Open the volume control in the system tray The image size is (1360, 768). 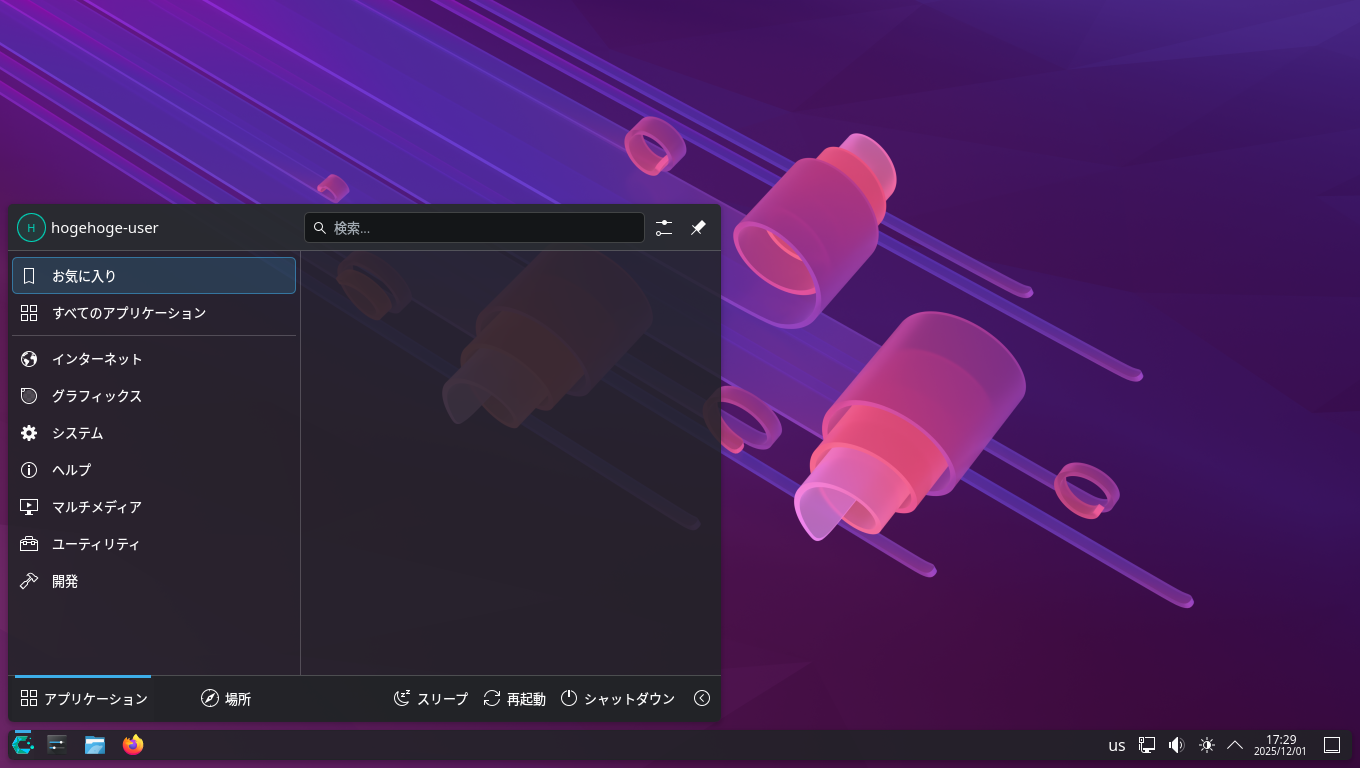tap(1176, 744)
